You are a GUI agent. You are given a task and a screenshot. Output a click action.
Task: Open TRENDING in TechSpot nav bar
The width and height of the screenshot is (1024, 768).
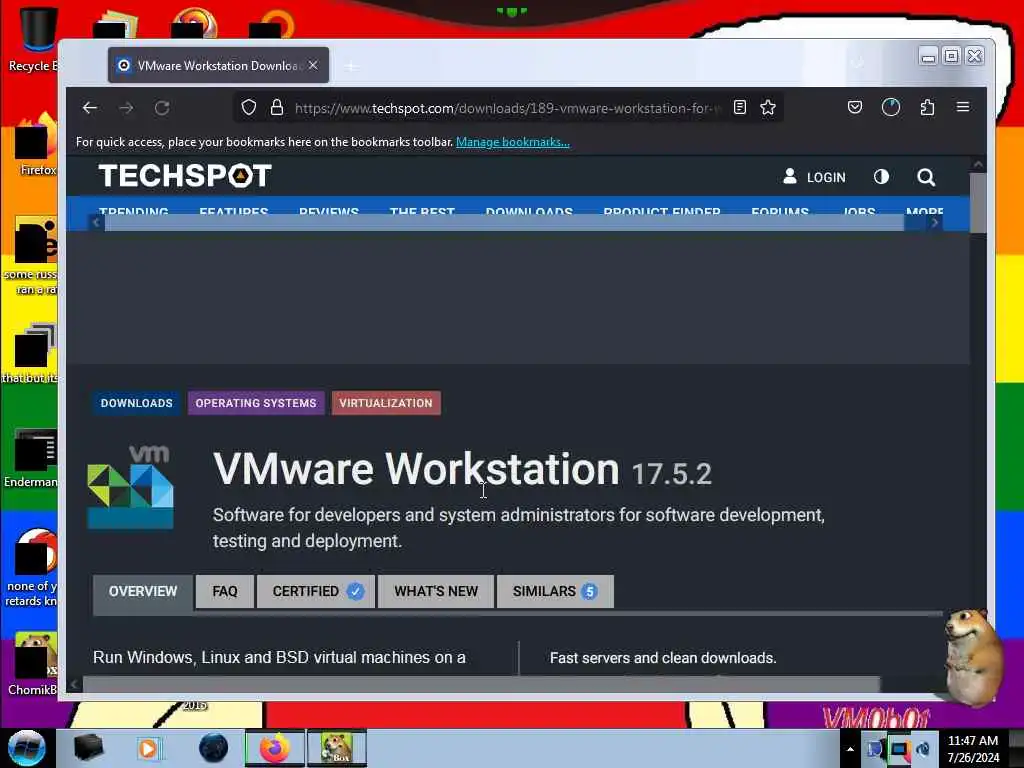pyautogui.click(x=134, y=212)
